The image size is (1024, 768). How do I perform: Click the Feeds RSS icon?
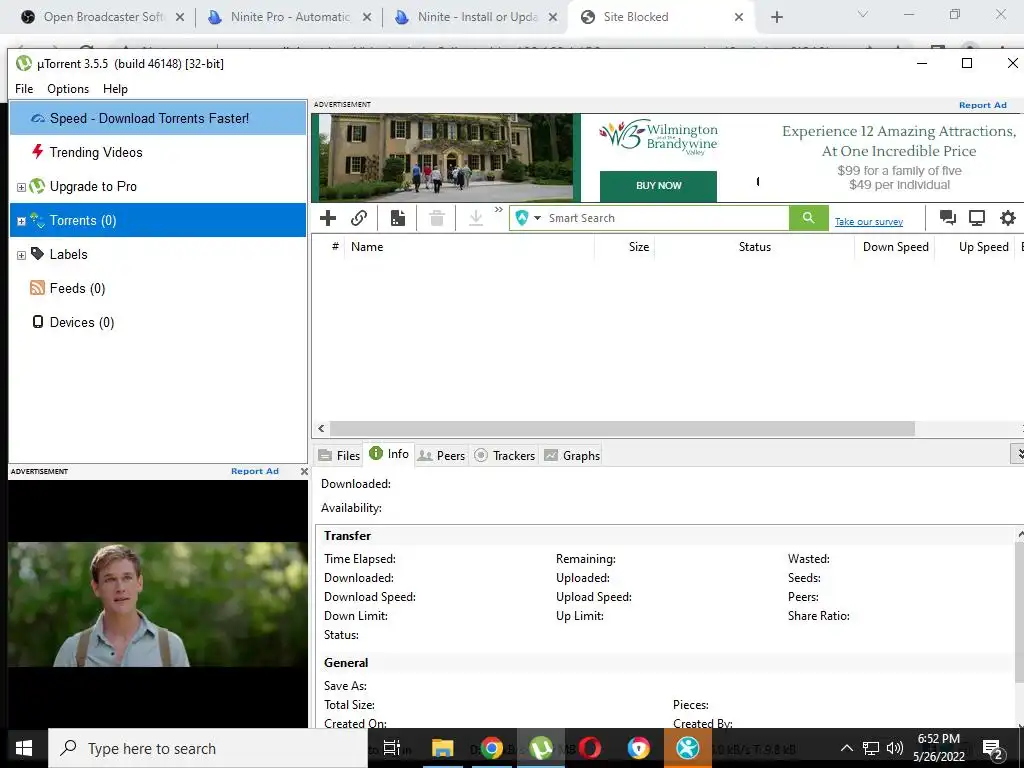click(x=37, y=288)
